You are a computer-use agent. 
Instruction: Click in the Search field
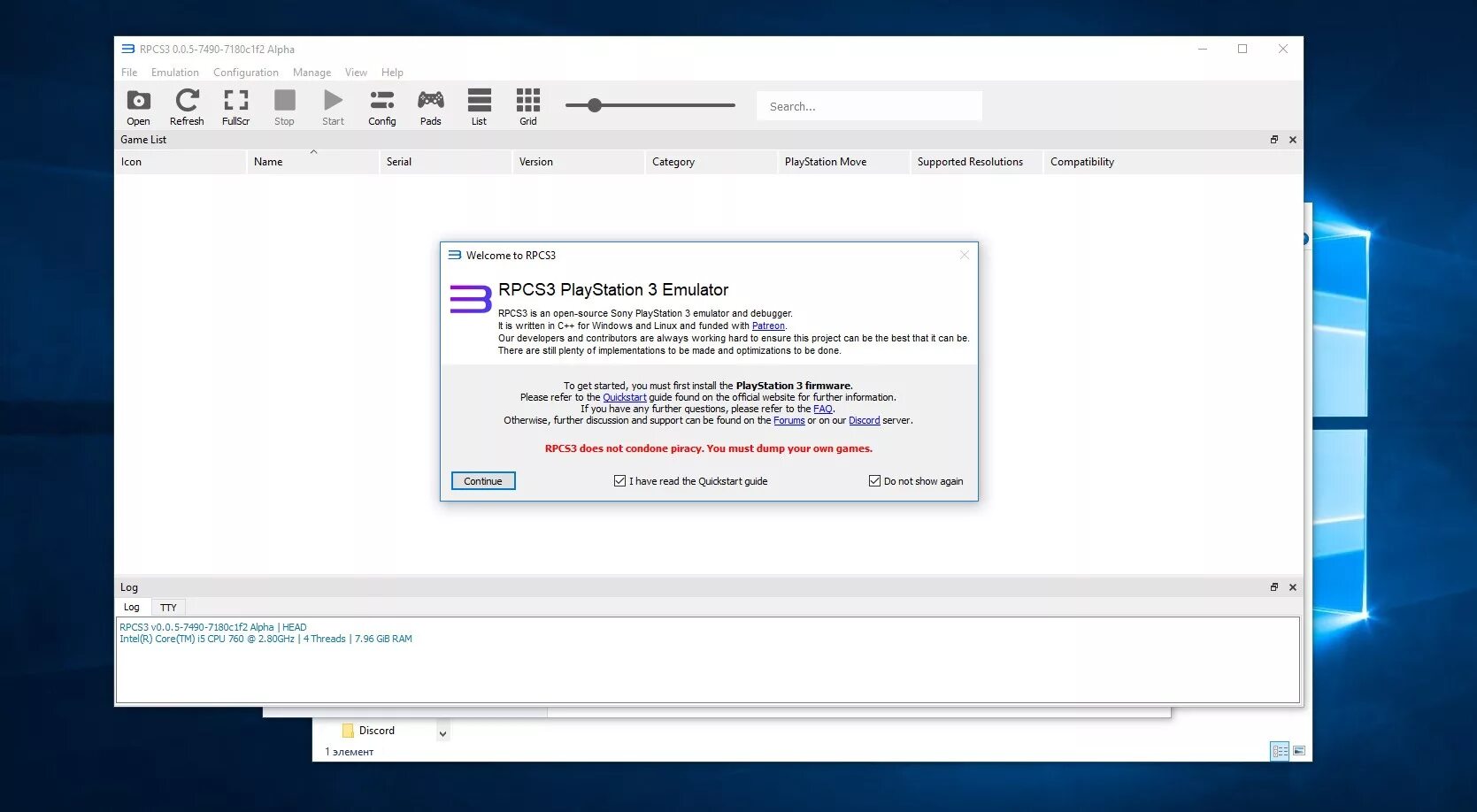869,106
